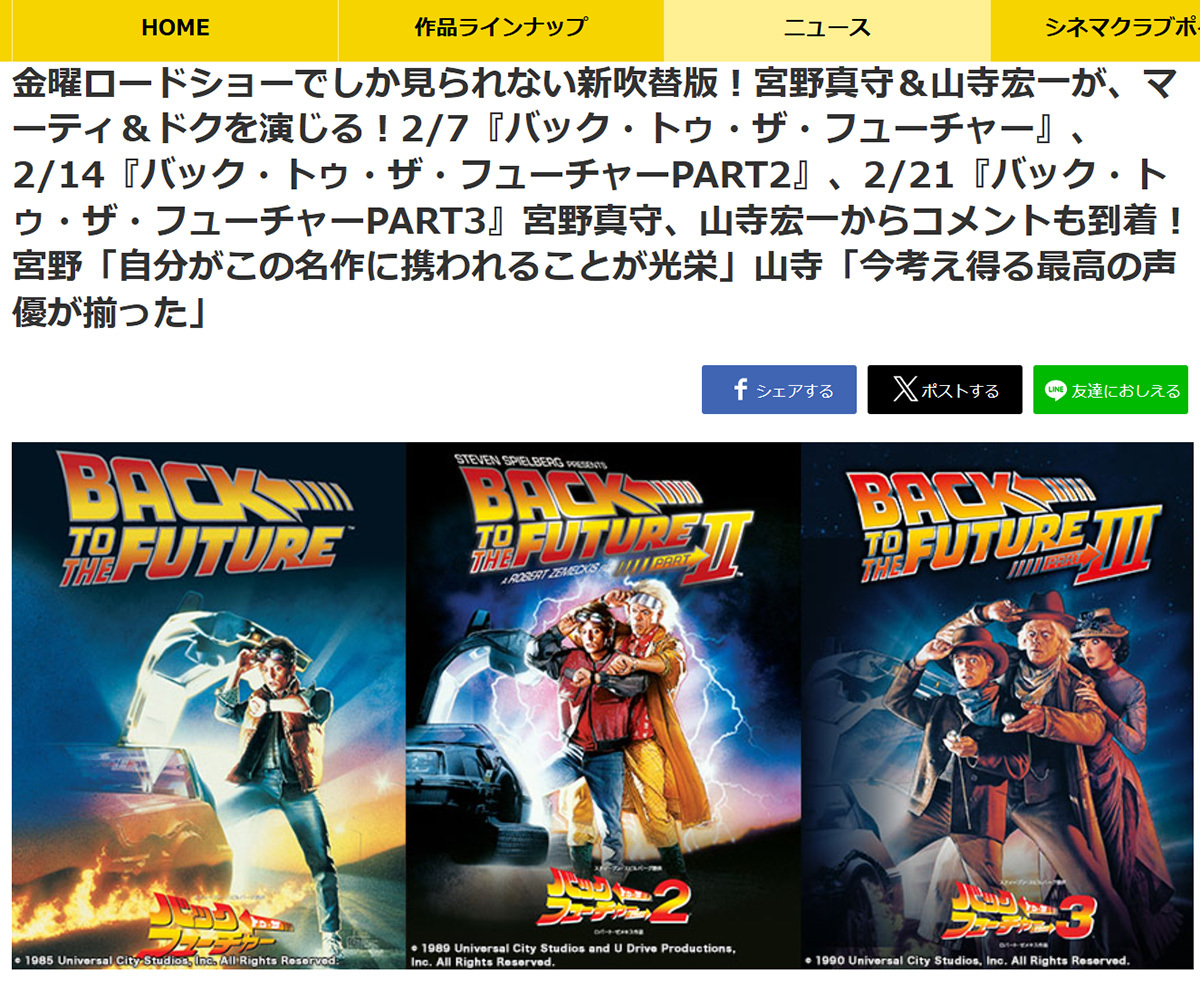1200x989 pixels.
Task: Click the X logo icon
Action: click(x=904, y=390)
